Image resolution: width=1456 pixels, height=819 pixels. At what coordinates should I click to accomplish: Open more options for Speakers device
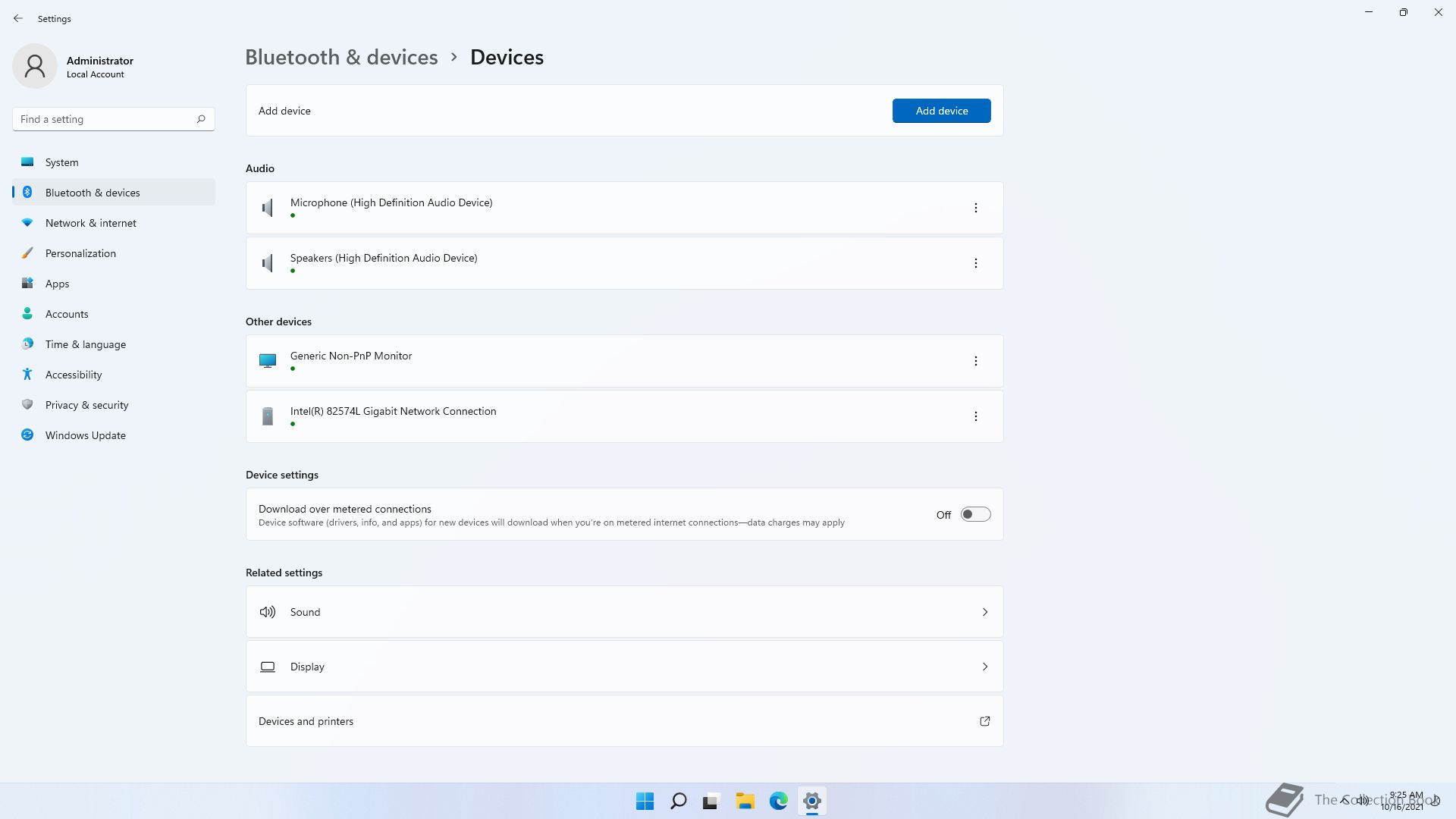click(x=975, y=263)
